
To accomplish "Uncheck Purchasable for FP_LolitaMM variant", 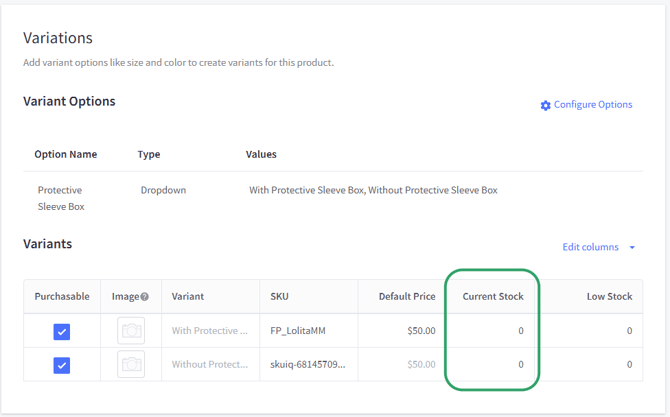I will click(x=62, y=332).
